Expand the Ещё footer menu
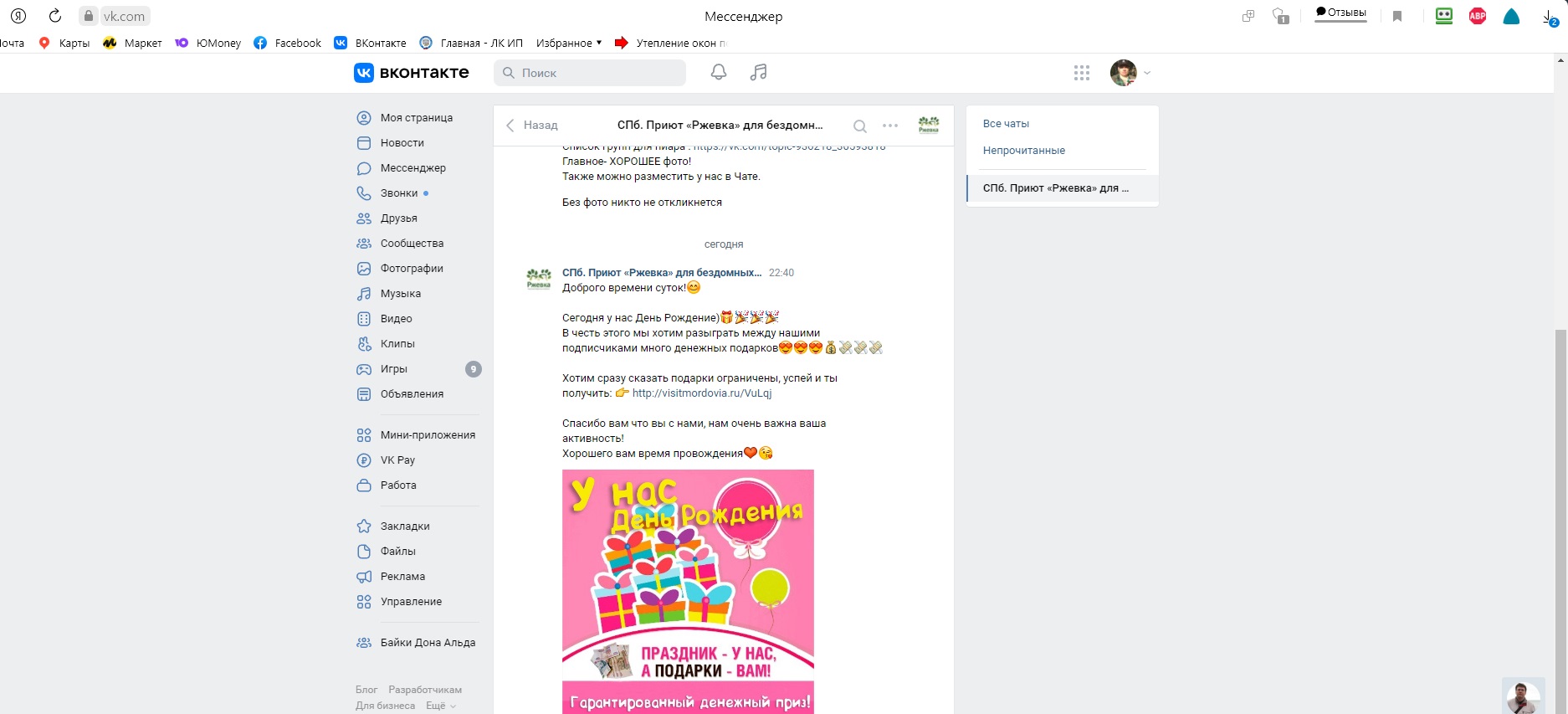1568x714 pixels. [x=441, y=706]
